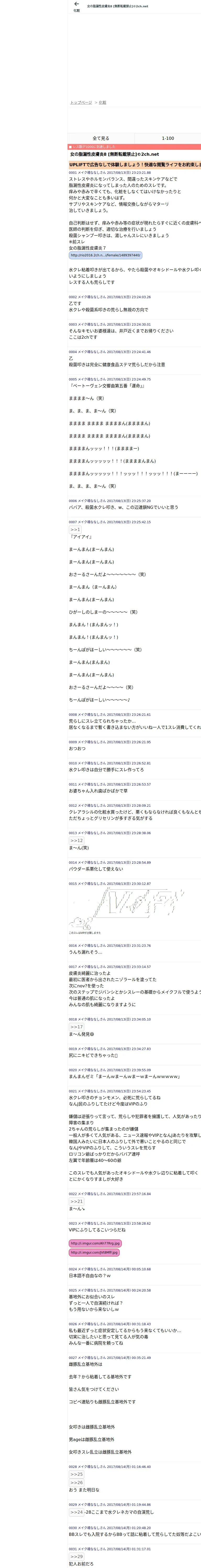Click the >>12 reply anchor in post 0013
This screenshot has width=201, height=1568.
coord(76,841)
